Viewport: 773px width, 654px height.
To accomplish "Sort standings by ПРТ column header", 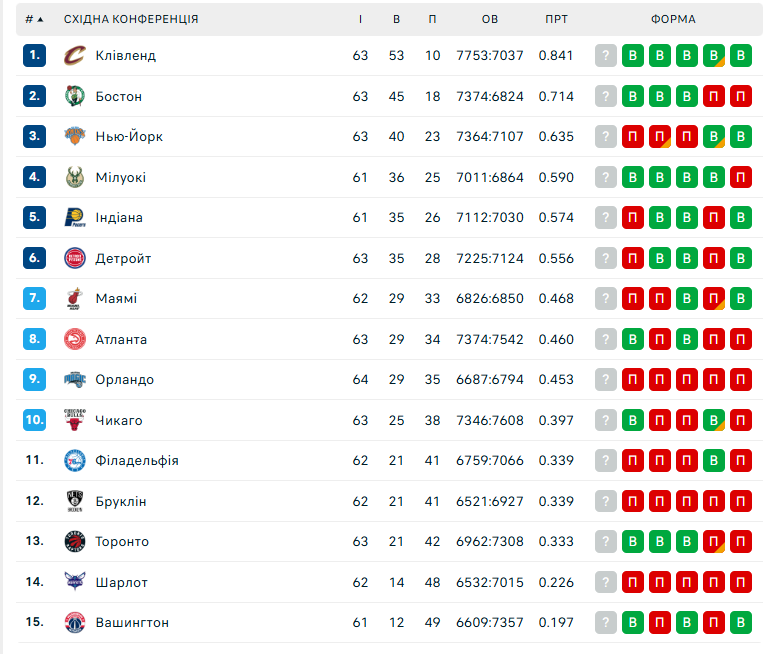I will click(x=557, y=19).
